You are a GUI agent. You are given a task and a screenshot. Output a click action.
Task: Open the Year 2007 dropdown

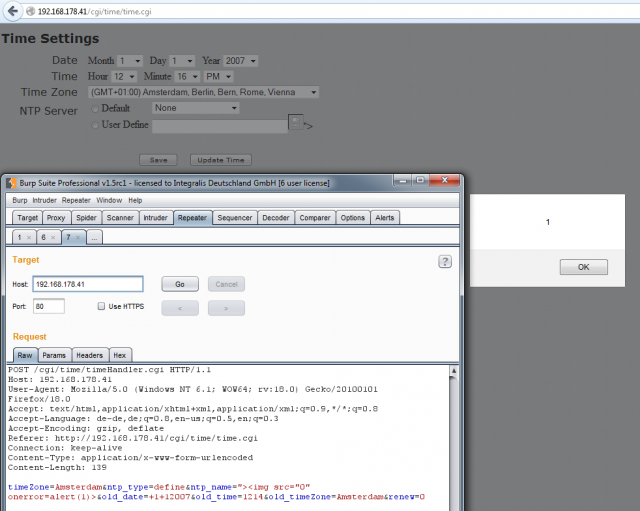[x=240, y=61]
